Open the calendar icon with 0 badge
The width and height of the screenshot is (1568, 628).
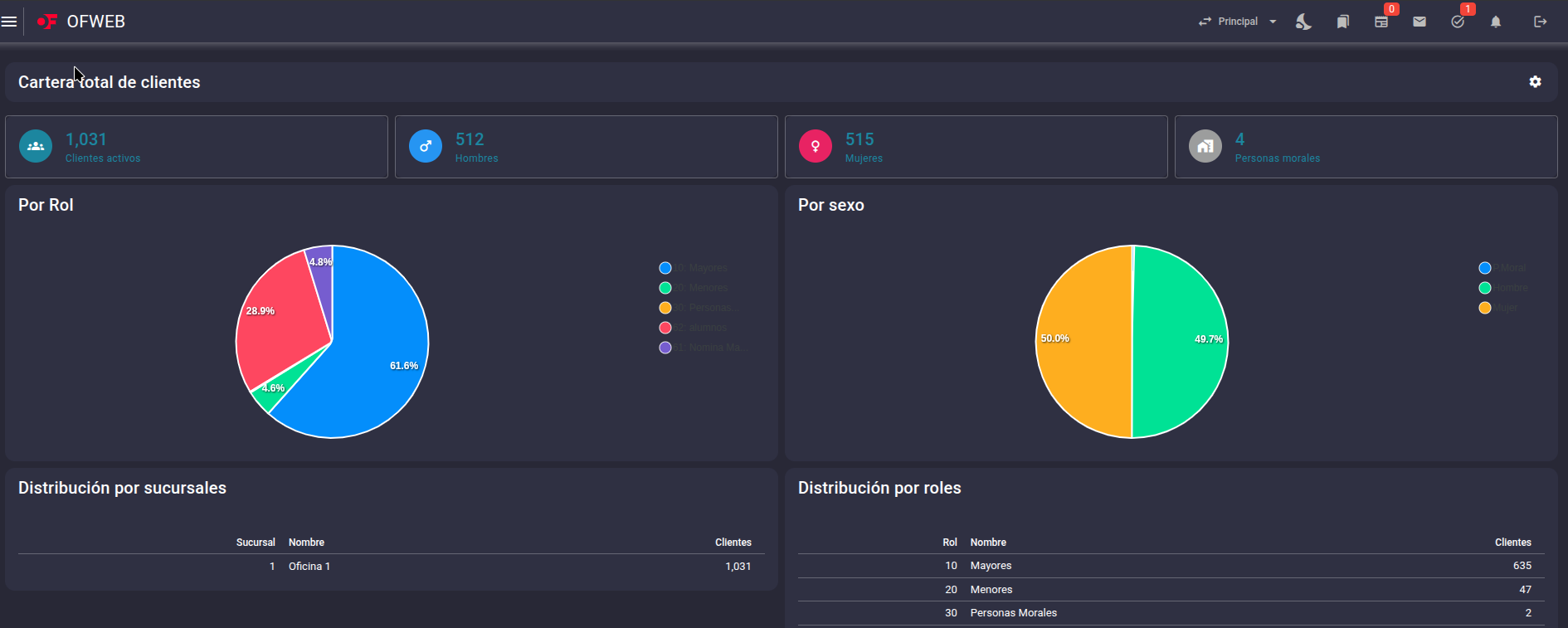click(x=1381, y=22)
